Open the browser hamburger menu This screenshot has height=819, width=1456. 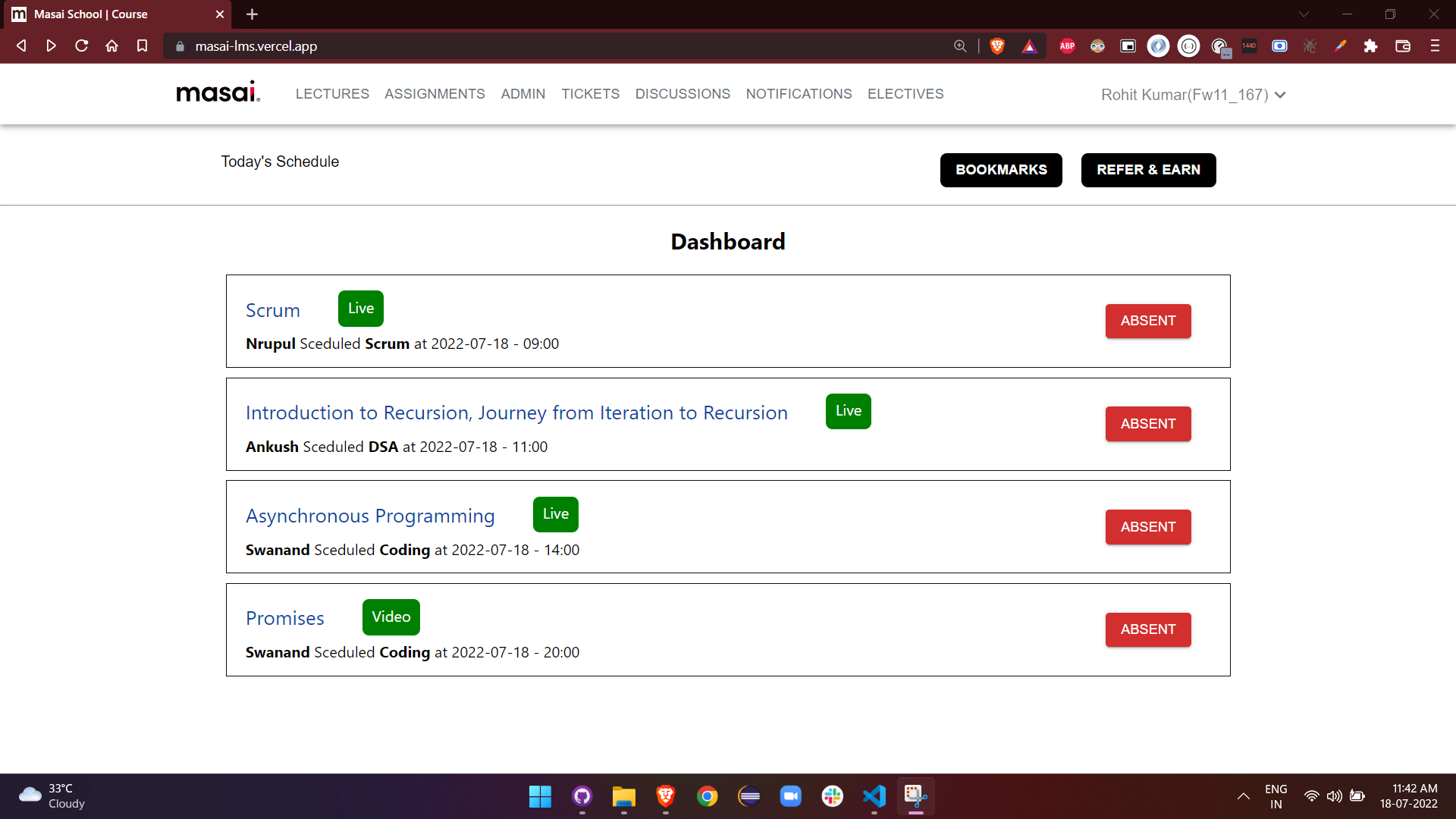[1435, 46]
